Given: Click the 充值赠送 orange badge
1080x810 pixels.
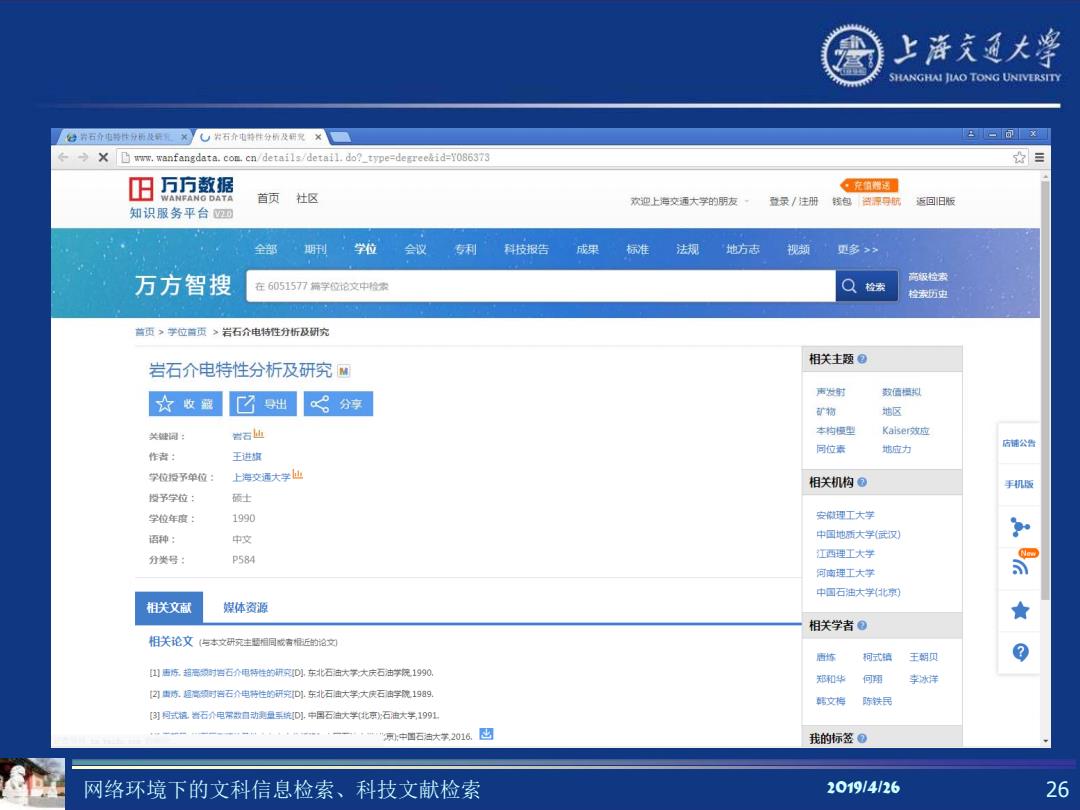Looking at the screenshot, I should [x=869, y=185].
